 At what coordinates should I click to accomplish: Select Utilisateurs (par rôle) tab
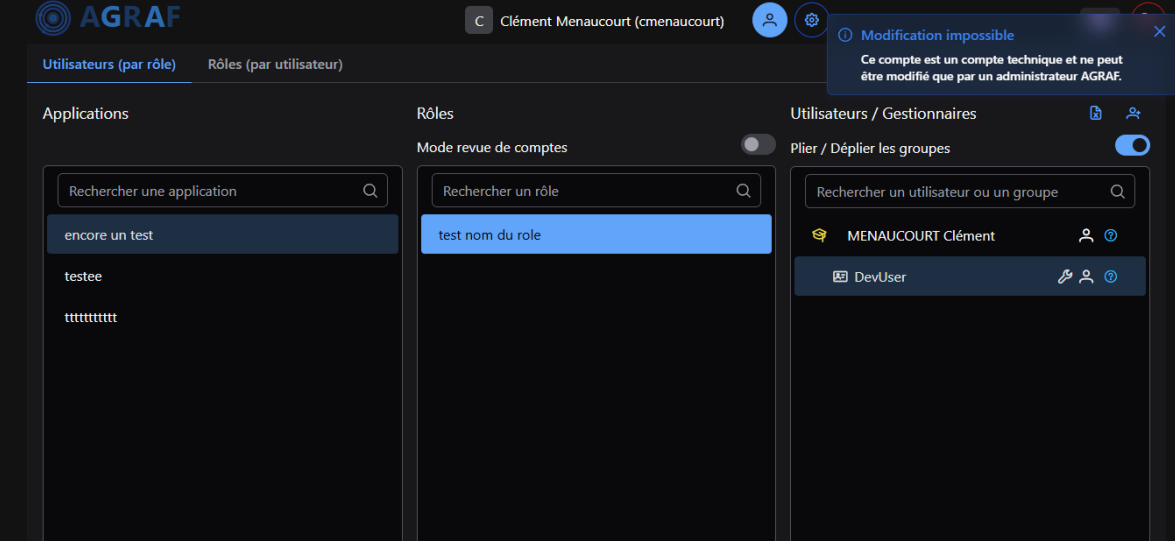[x=109, y=64]
